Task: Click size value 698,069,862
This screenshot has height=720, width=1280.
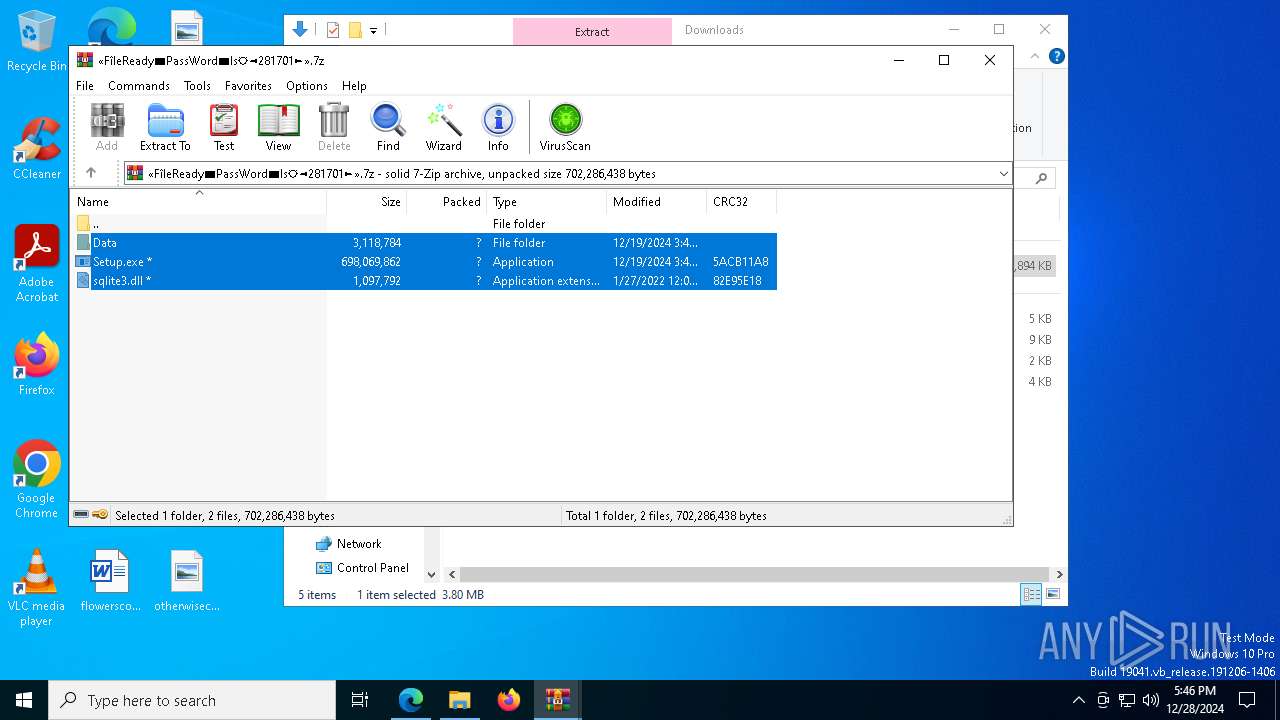Action: (371, 262)
